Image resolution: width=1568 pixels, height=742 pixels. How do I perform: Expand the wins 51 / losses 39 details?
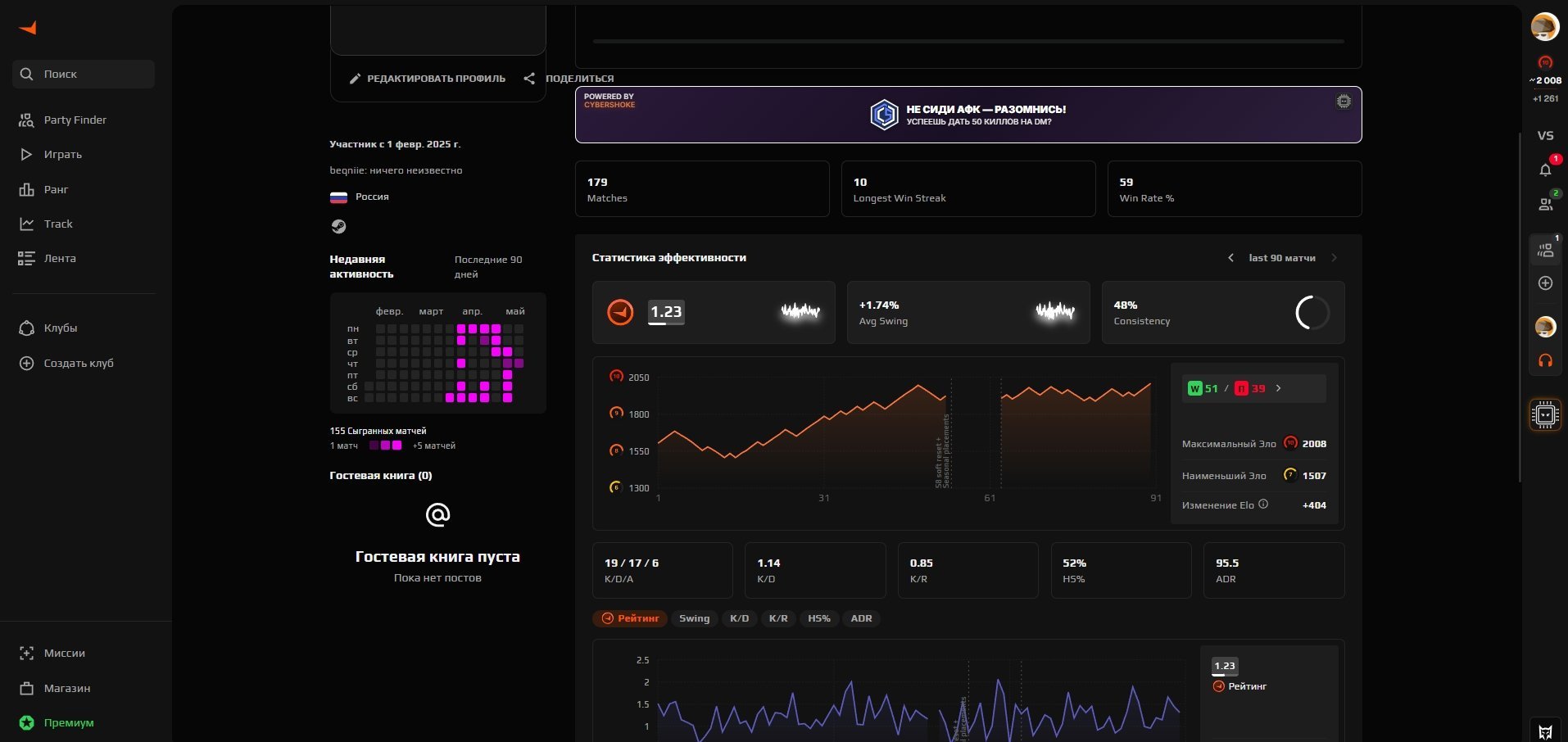[x=1254, y=388]
